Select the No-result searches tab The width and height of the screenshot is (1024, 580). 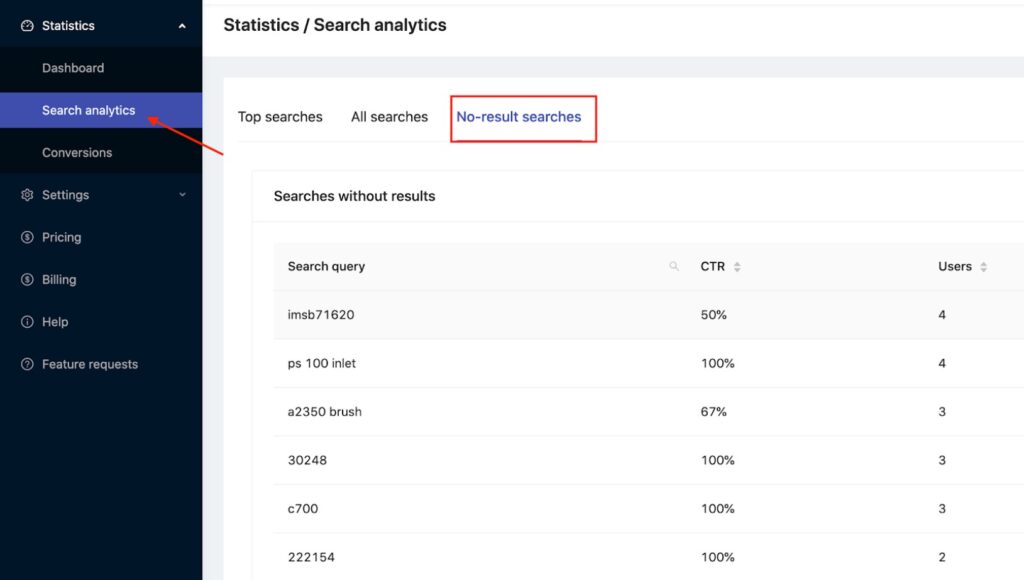click(519, 117)
